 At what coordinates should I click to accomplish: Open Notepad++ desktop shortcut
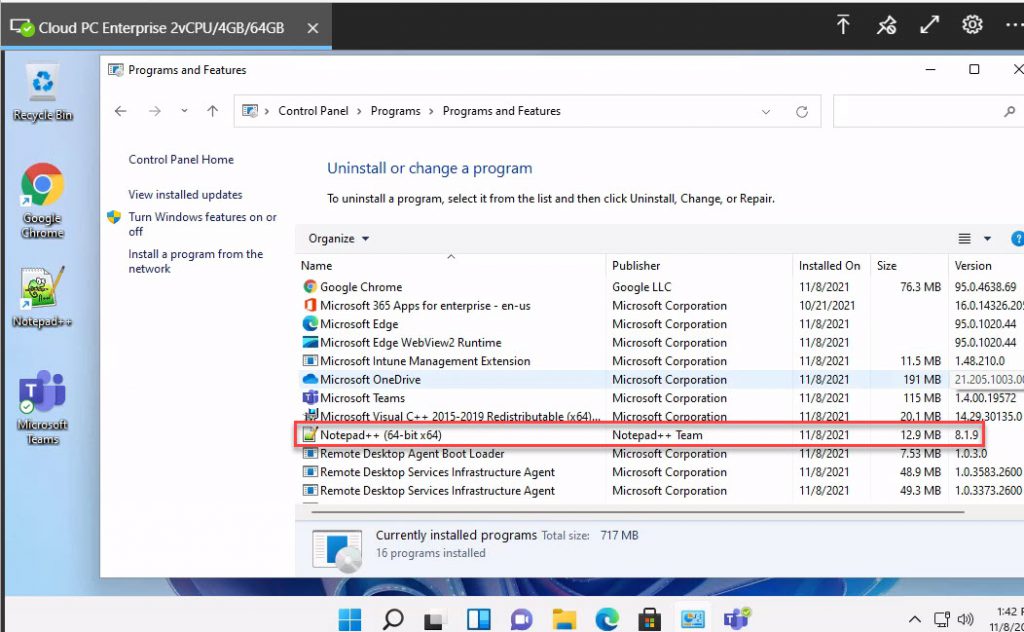(x=42, y=296)
